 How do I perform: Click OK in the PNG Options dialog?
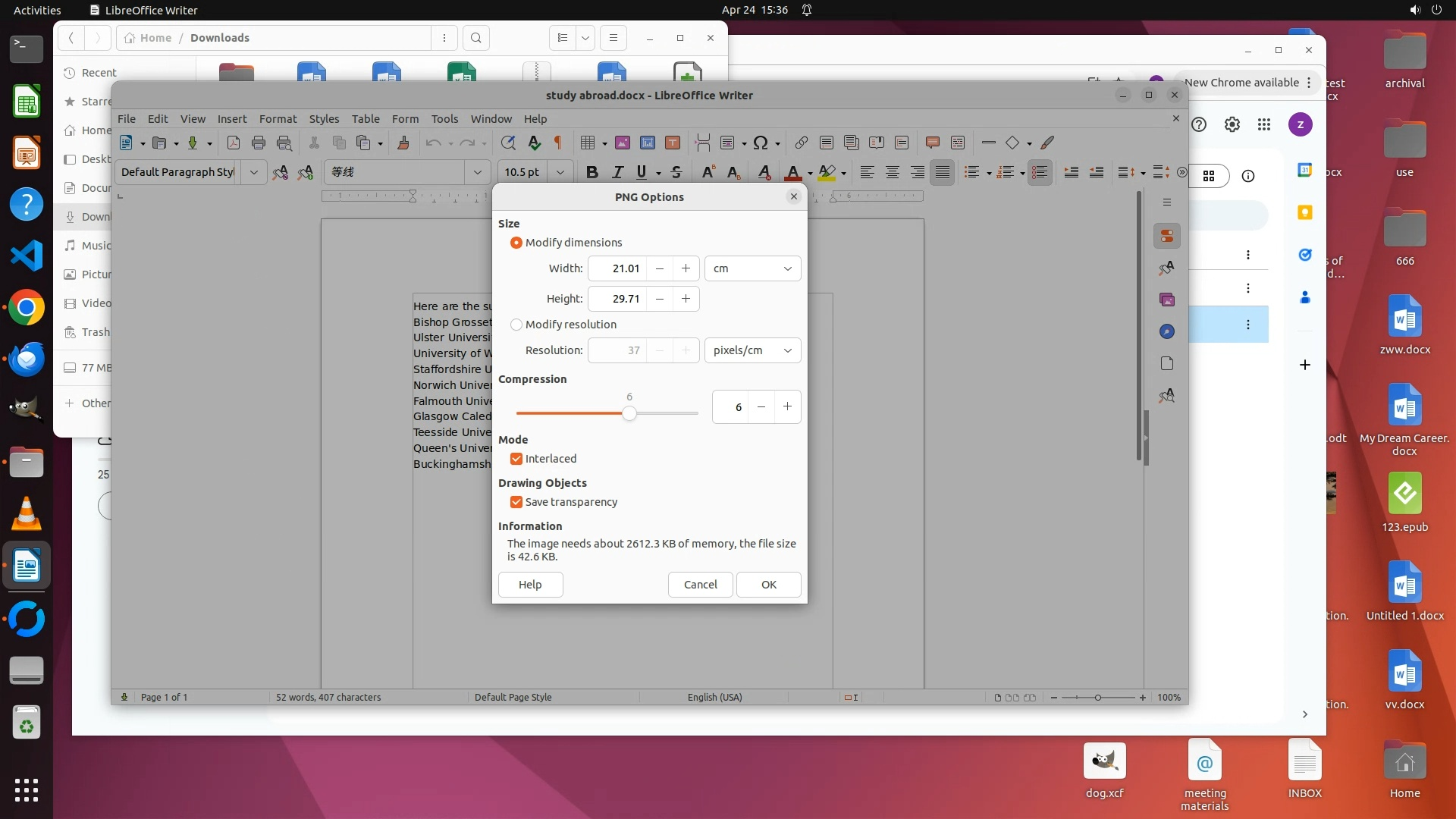(x=768, y=585)
